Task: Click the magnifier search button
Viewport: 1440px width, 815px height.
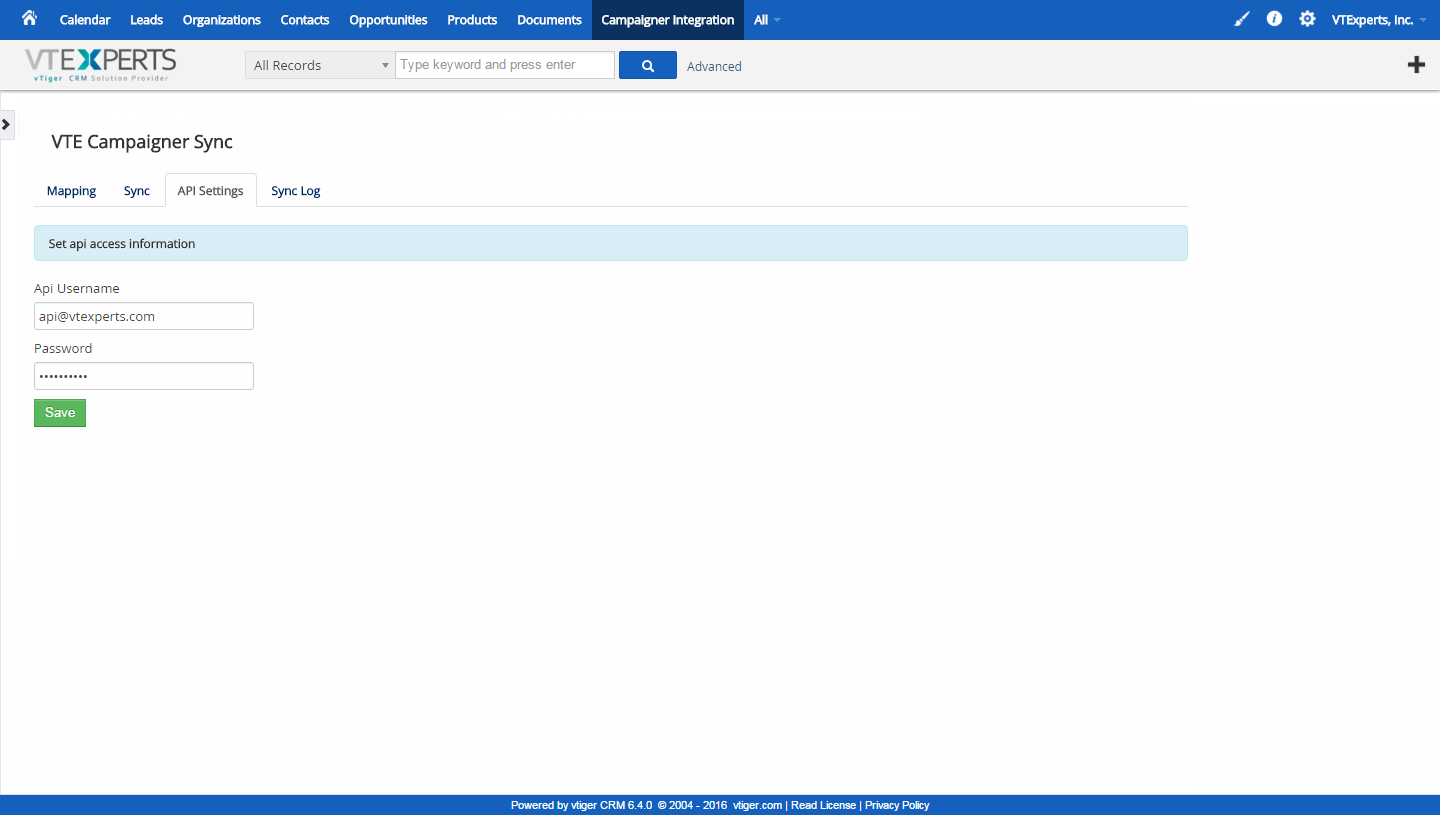Action: point(648,66)
